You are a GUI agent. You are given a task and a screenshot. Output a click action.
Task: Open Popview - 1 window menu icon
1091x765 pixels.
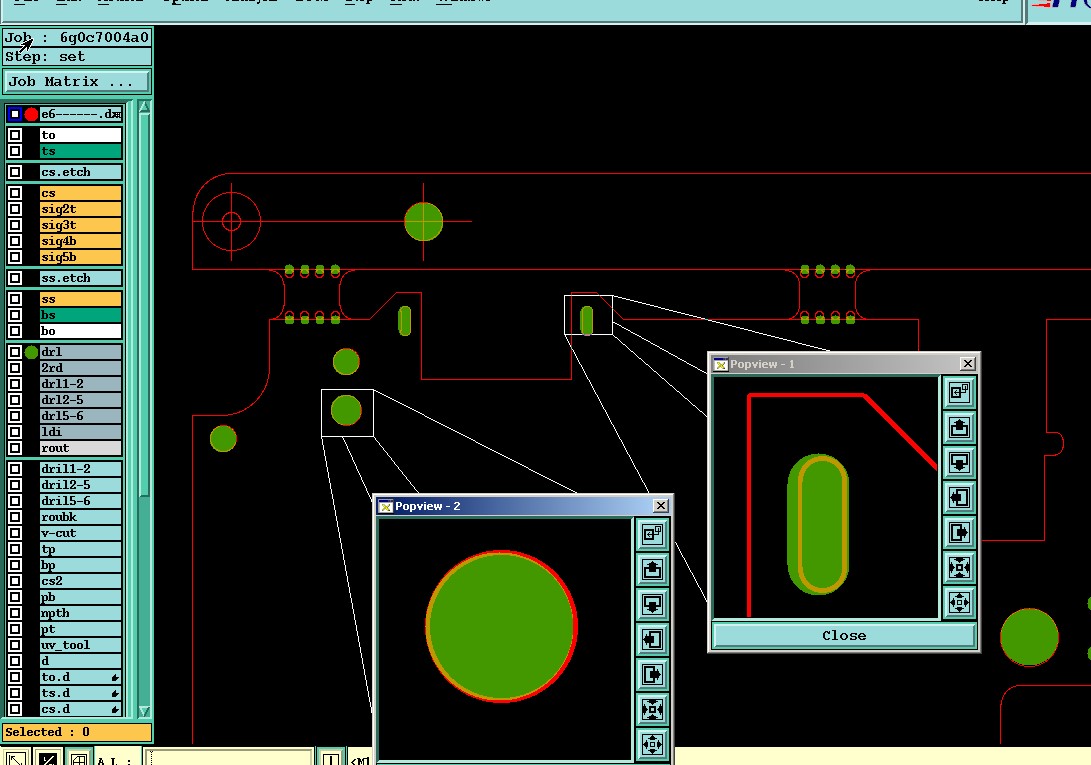pyautogui.click(x=721, y=364)
